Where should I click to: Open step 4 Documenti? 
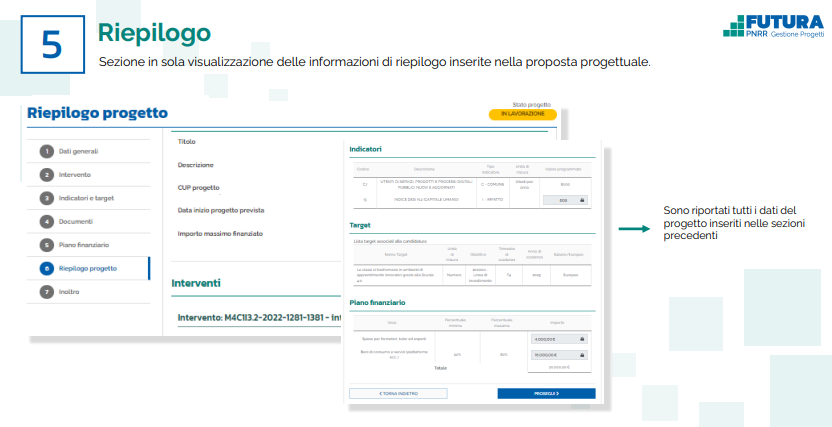tap(88, 221)
